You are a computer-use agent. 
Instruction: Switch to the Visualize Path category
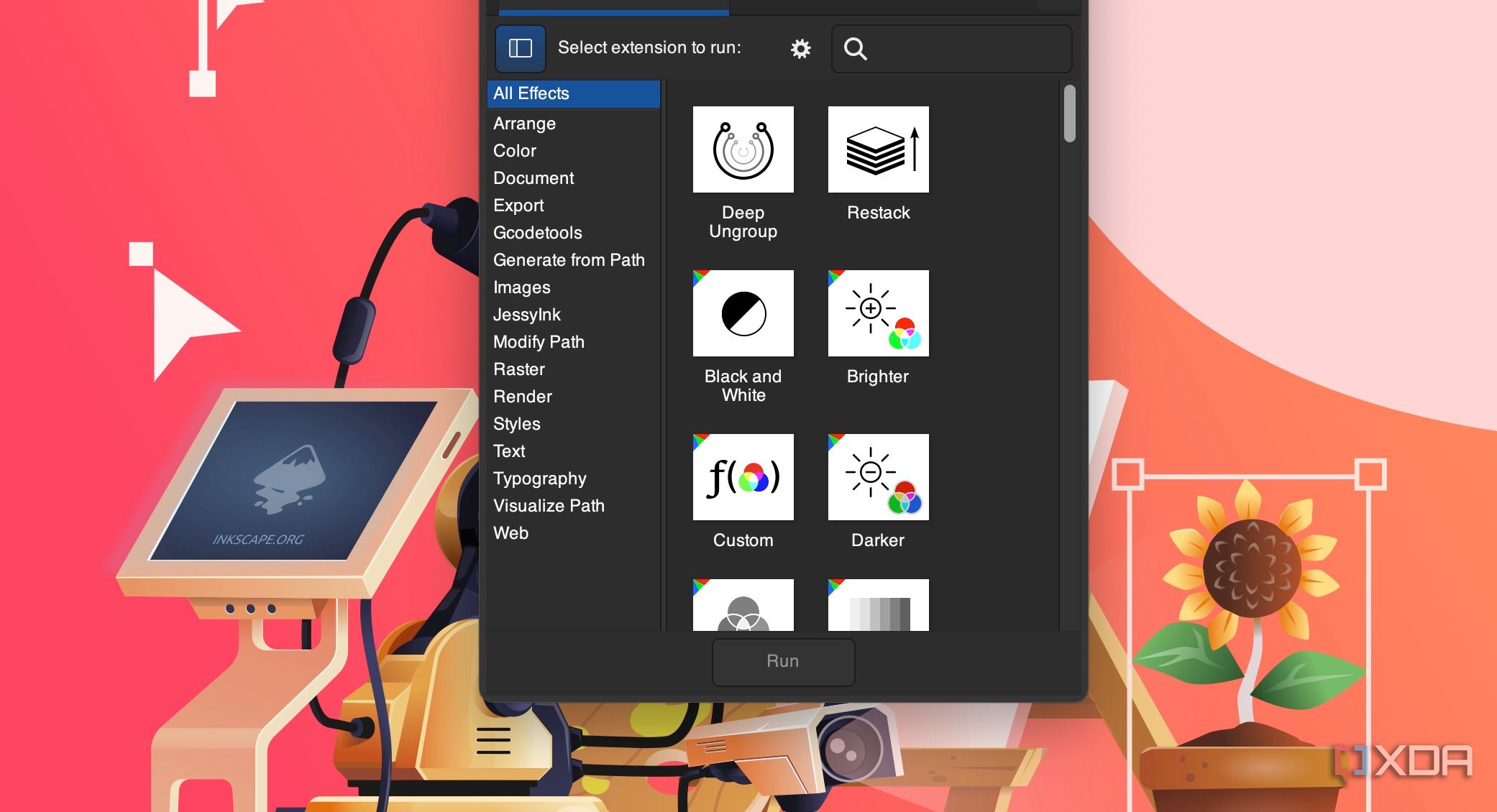pos(549,505)
